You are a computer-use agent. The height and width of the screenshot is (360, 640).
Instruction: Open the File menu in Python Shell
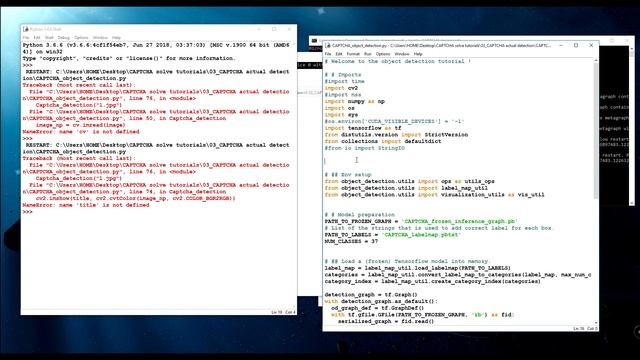tap(26, 38)
